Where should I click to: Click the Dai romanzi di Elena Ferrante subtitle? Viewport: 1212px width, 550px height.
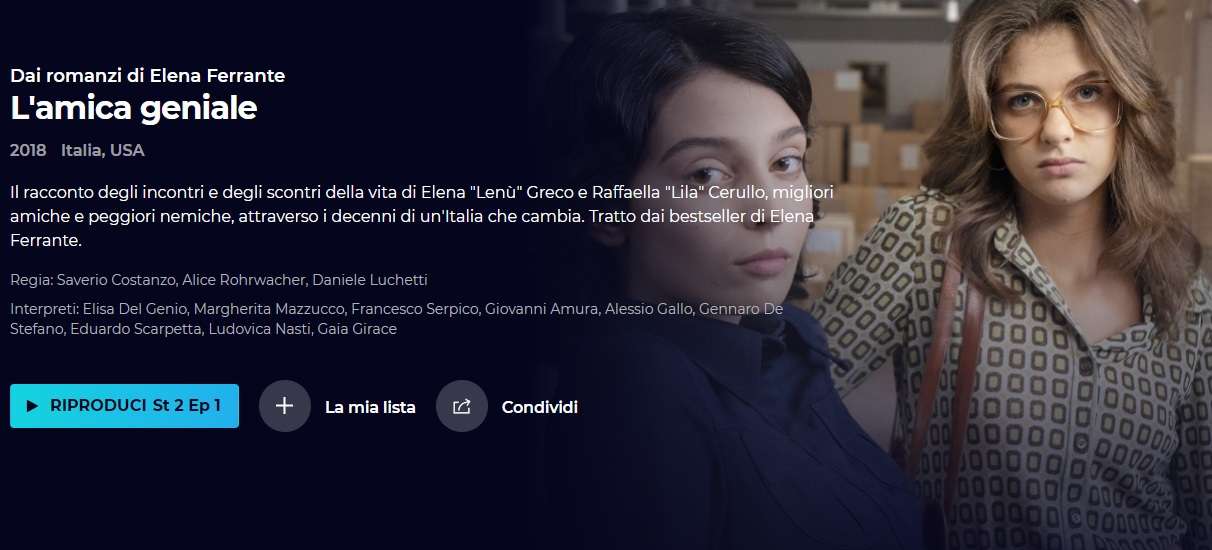coord(148,76)
